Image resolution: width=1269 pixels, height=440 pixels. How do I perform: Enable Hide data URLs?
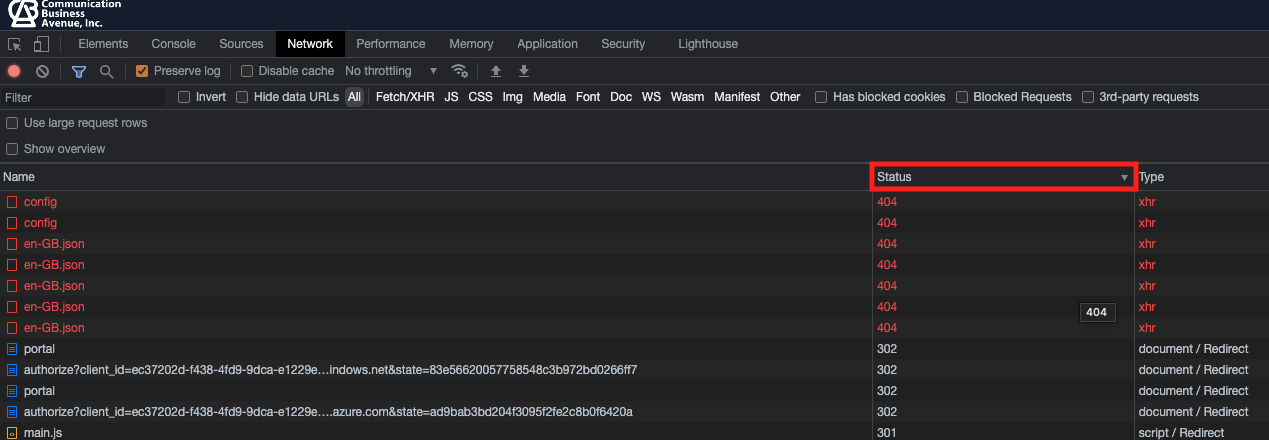point(242,97)
